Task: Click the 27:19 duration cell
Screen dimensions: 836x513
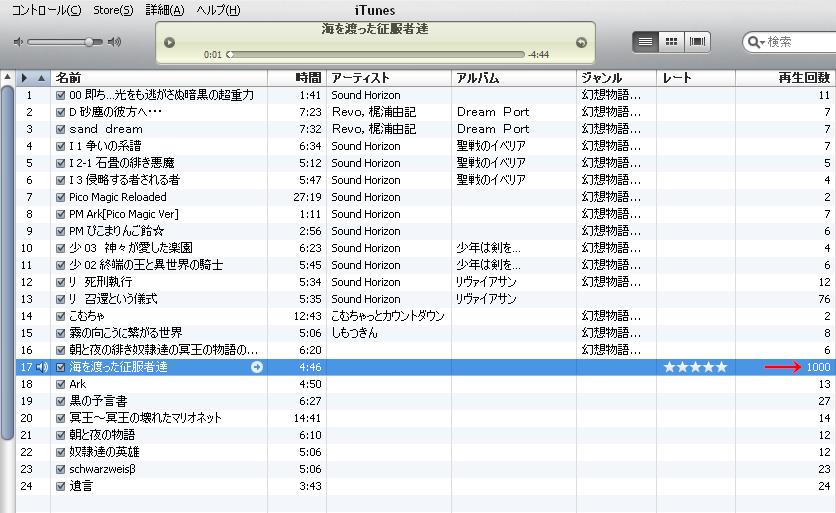Action: pyautogui.click(x=307, y=197)
